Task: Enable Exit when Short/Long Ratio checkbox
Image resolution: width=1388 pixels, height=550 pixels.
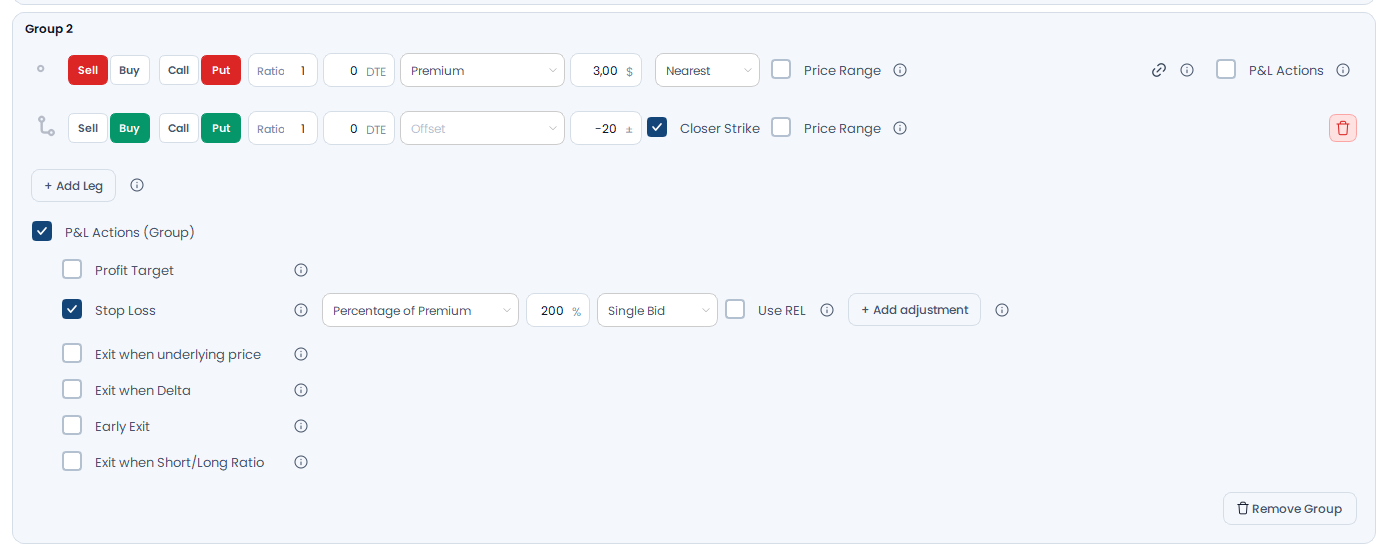Action: [x=72, y=461]
